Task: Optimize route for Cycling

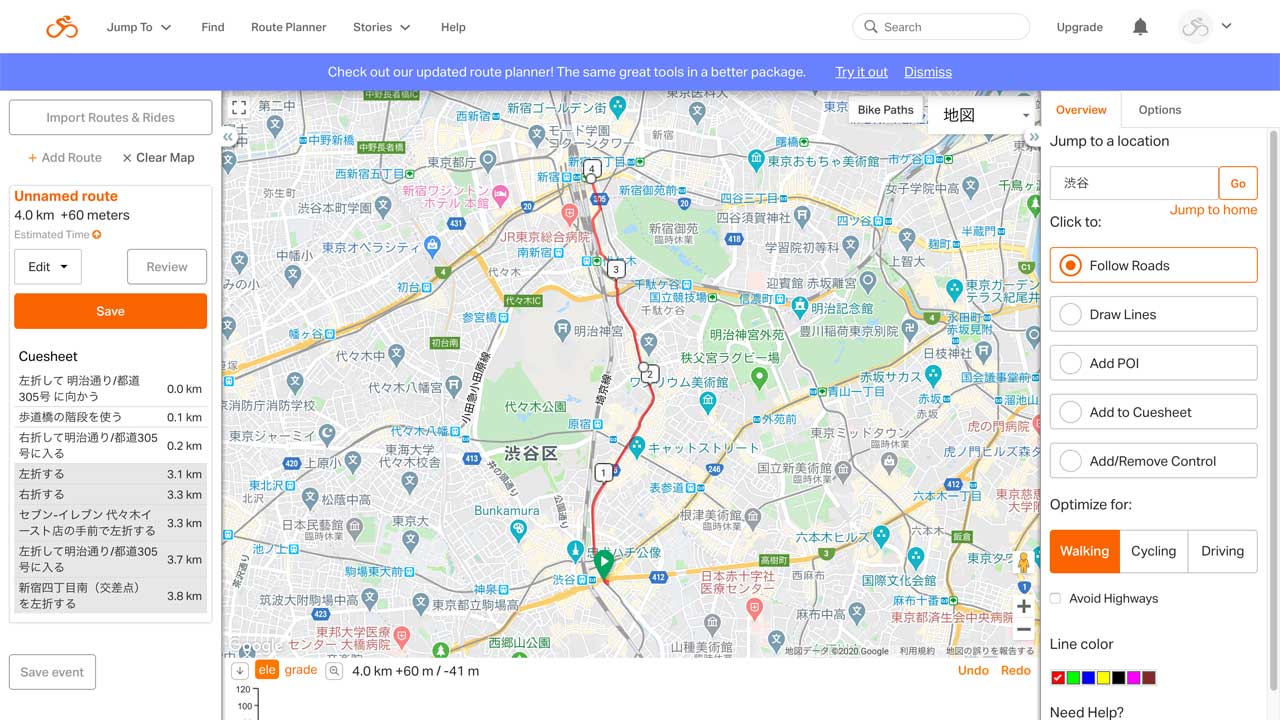Action: point(1153,551)
